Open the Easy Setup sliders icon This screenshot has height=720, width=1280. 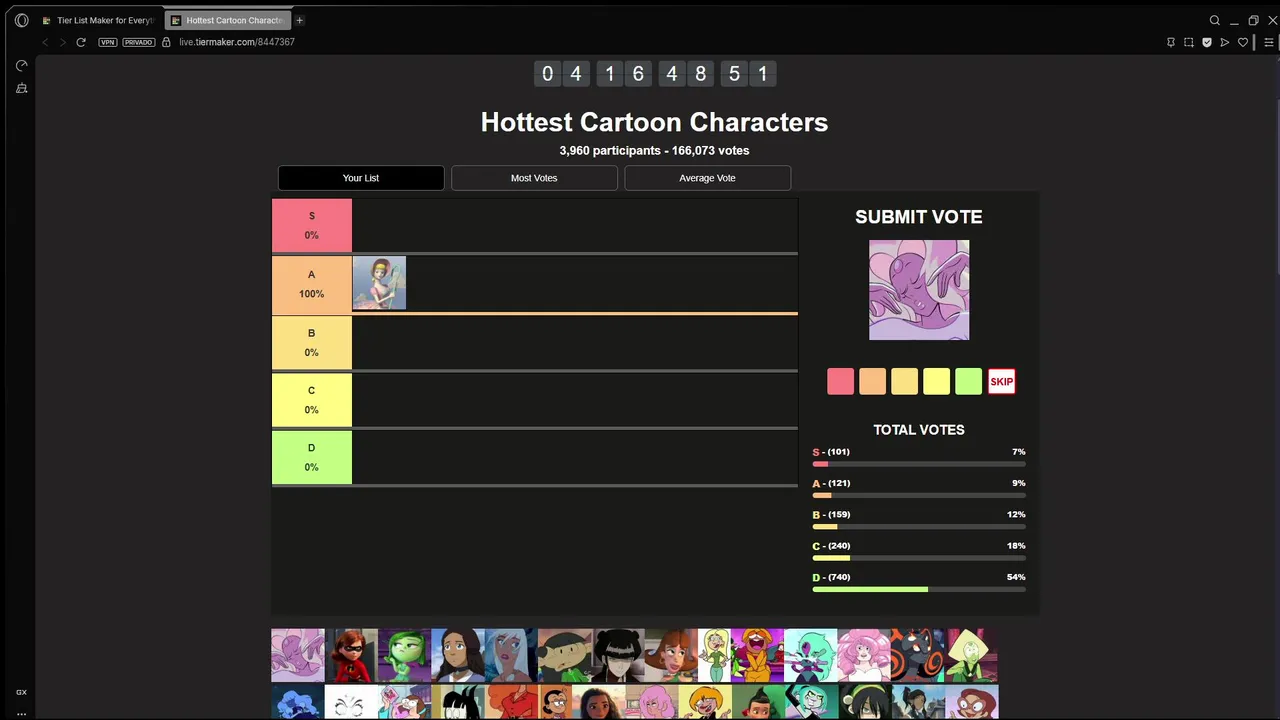coord(1269,42)
